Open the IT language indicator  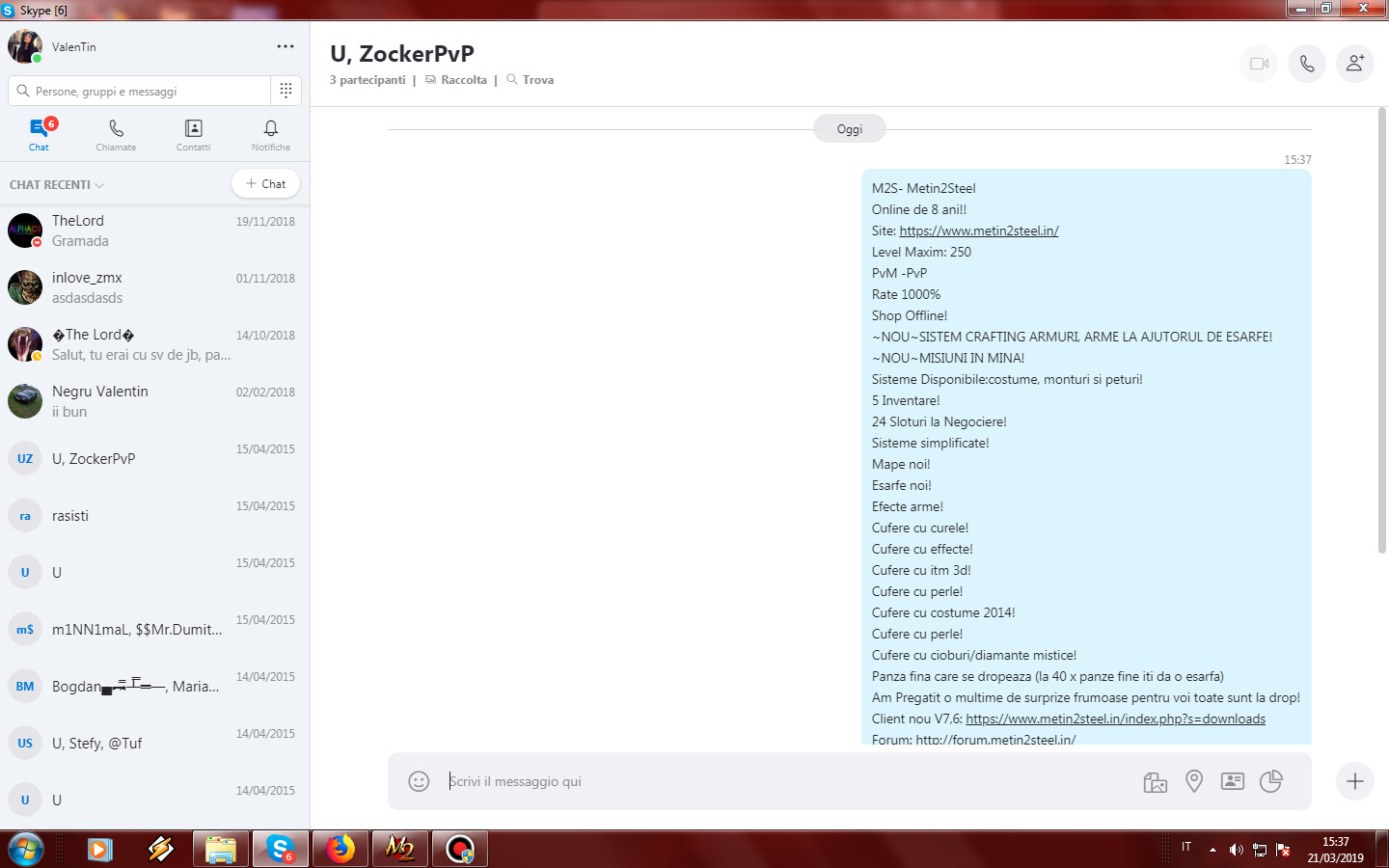[x=1186, y=847]
